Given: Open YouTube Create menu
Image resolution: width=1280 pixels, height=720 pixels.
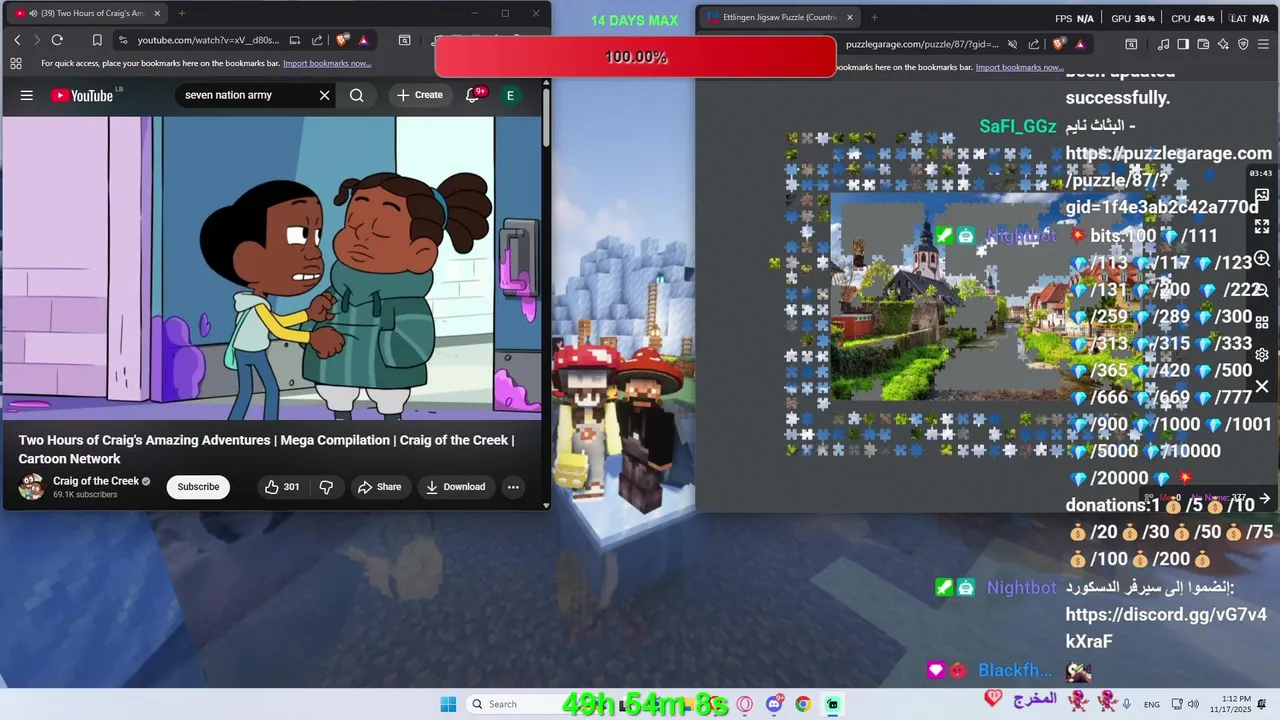Looking at the screenshot, I should (x=420, y=95).
